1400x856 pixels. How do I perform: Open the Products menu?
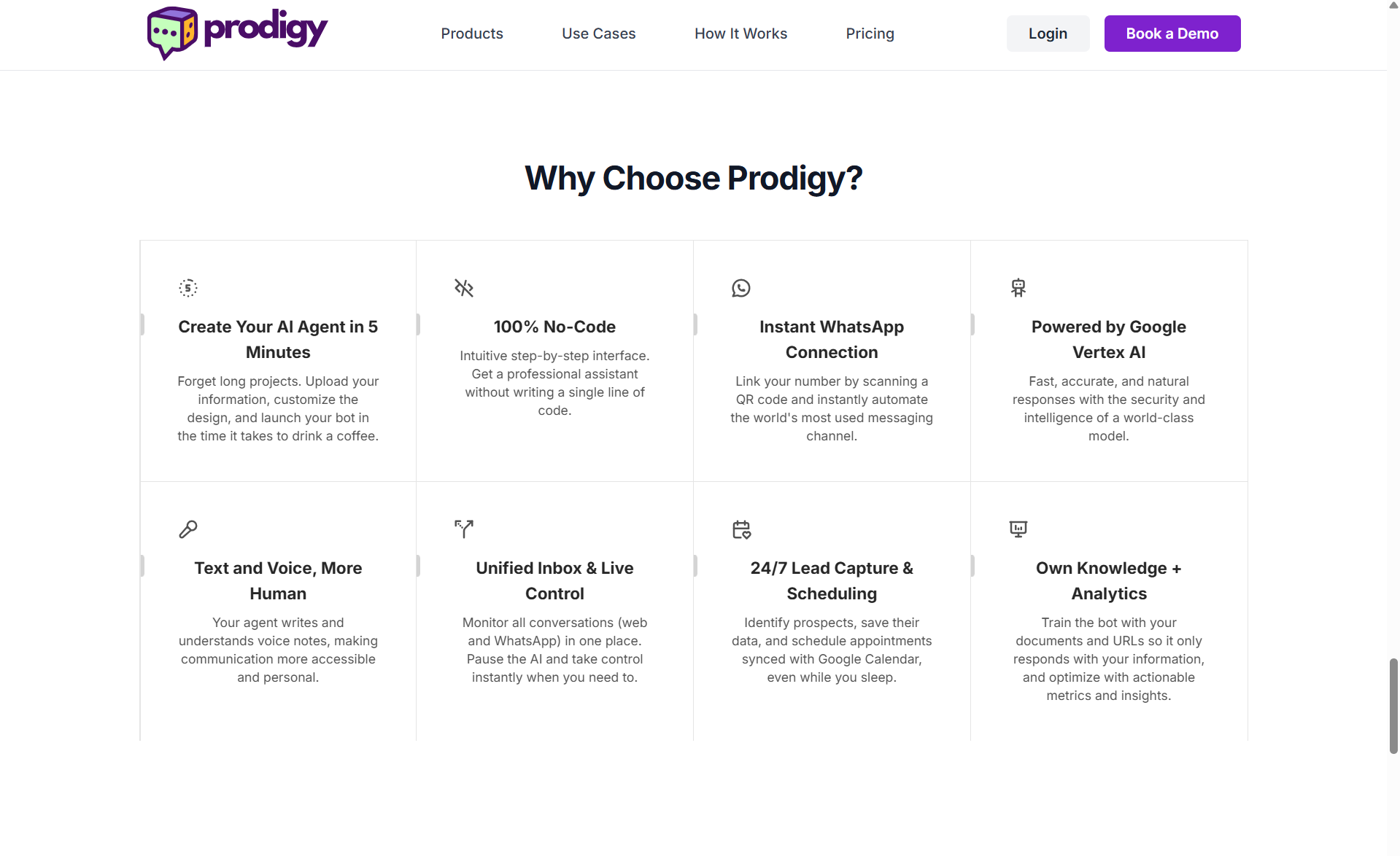coord(471,33)
